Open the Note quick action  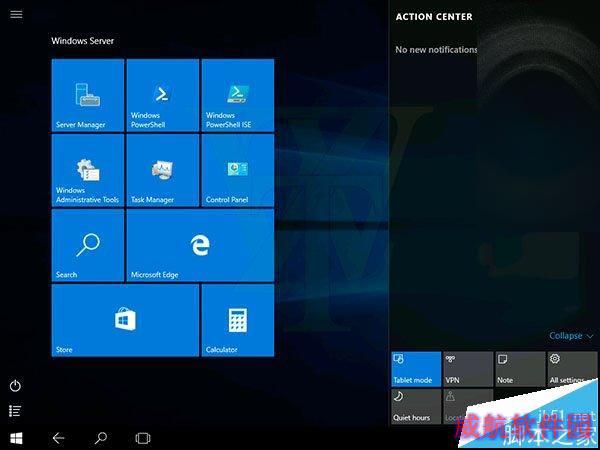(520, 369)
